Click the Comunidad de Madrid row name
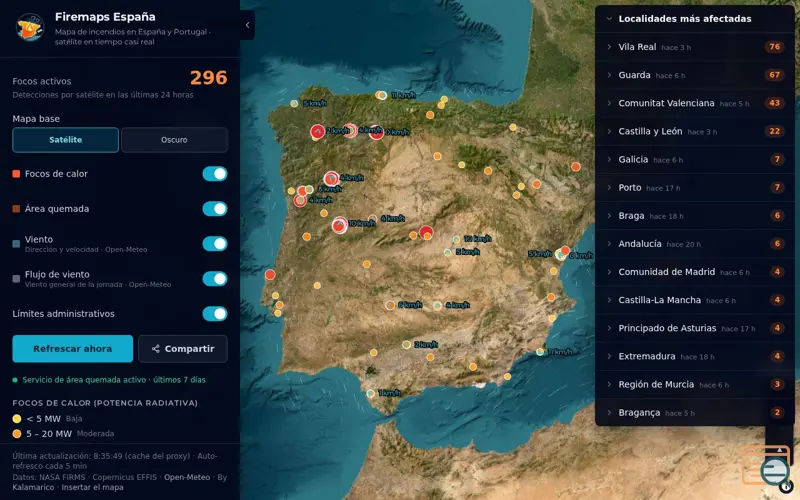The width and height of the screenshot is (800, 500). click(666, 271)
